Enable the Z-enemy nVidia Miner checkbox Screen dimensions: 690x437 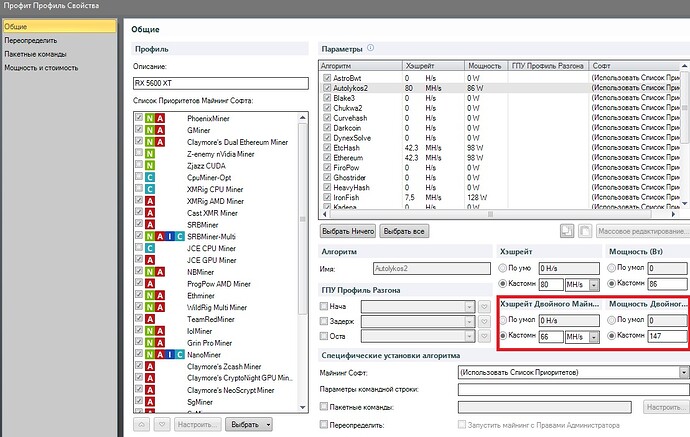pyautogui.click(x=139, y=153)
